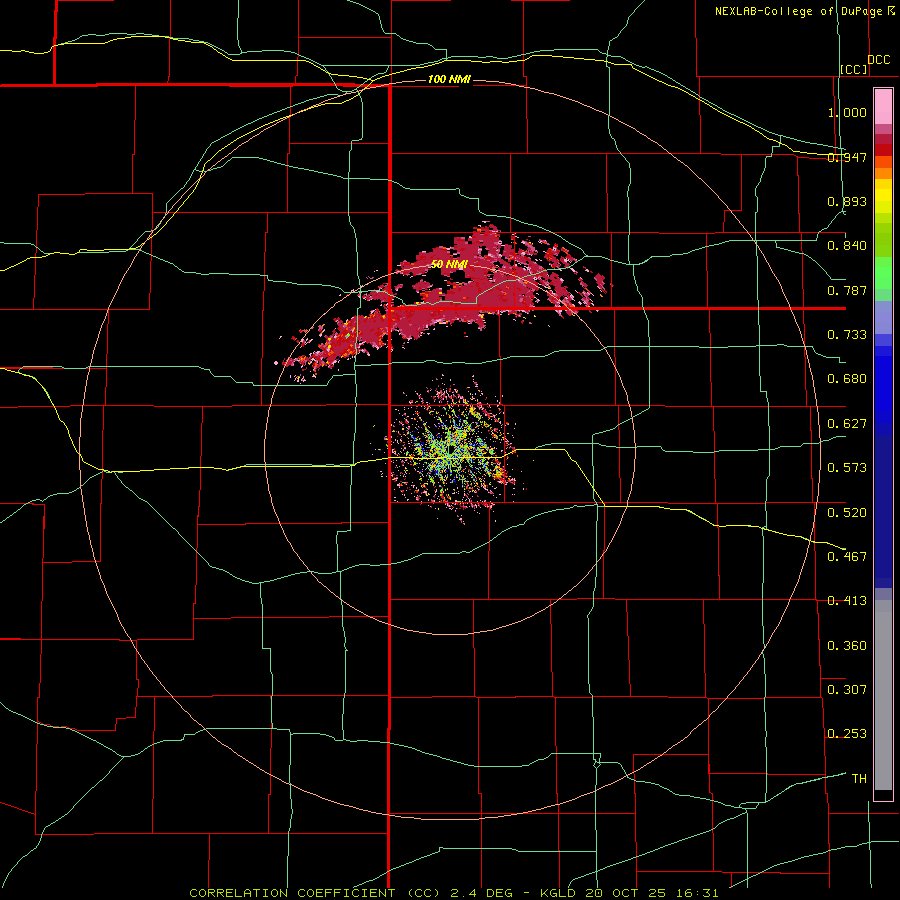The width and height of the screenshot is (900, 900).
Task: Select the 0.680 scale value
Action: point(847,379)
